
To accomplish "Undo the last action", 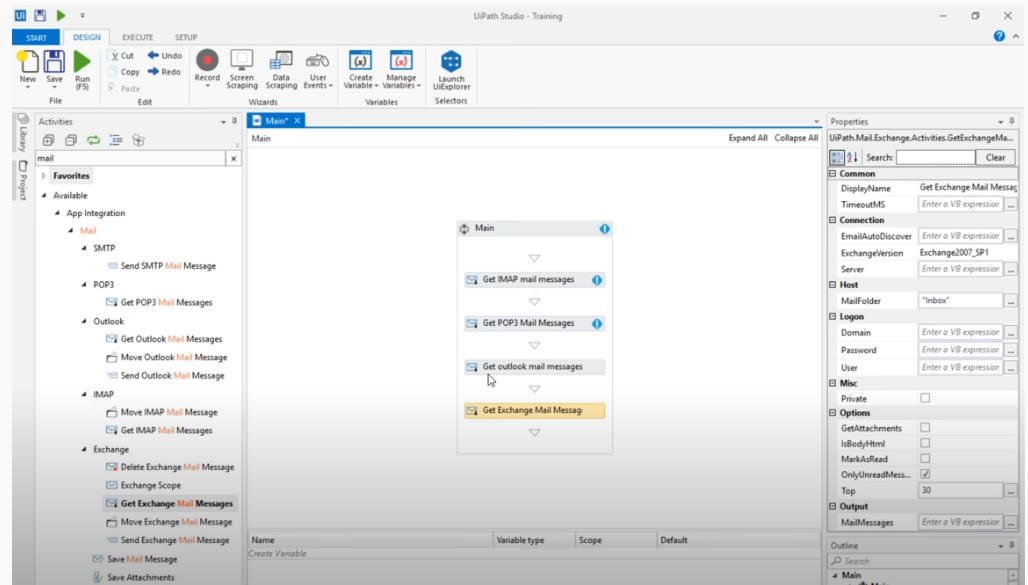I will click(165, 56).
